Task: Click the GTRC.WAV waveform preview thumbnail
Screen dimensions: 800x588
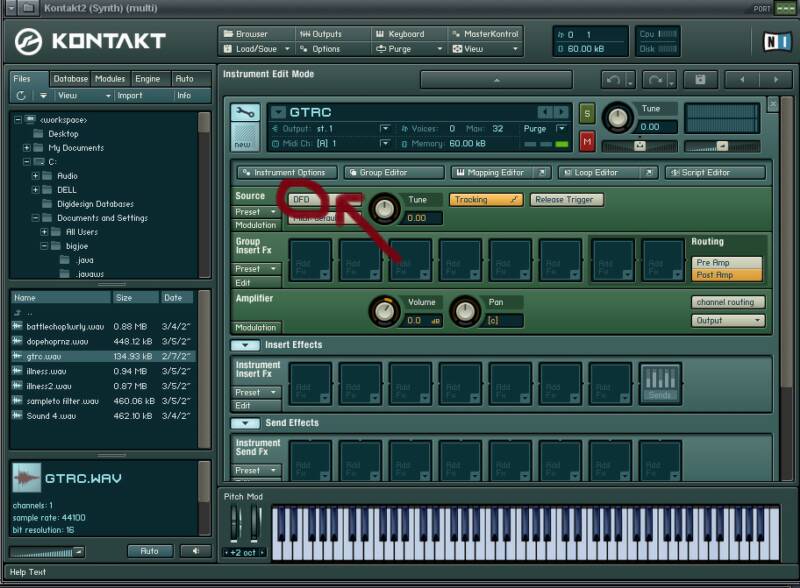Action: [27, 478]
